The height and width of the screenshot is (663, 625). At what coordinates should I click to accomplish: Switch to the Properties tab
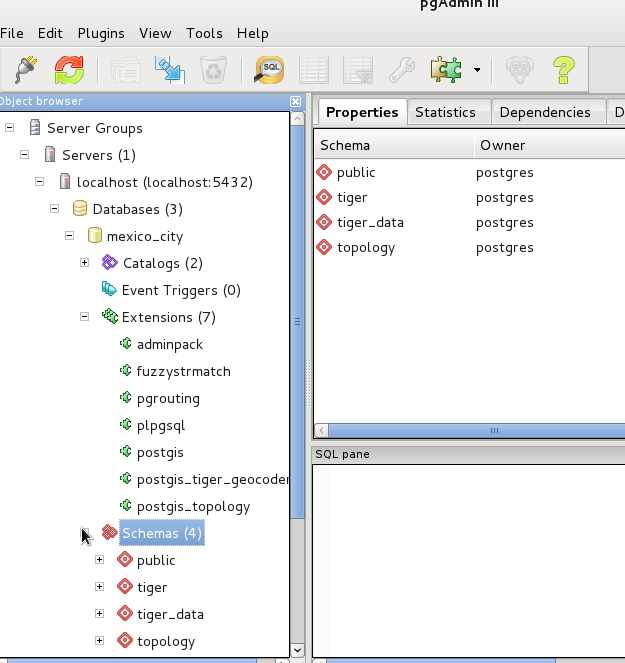point(362,112)
